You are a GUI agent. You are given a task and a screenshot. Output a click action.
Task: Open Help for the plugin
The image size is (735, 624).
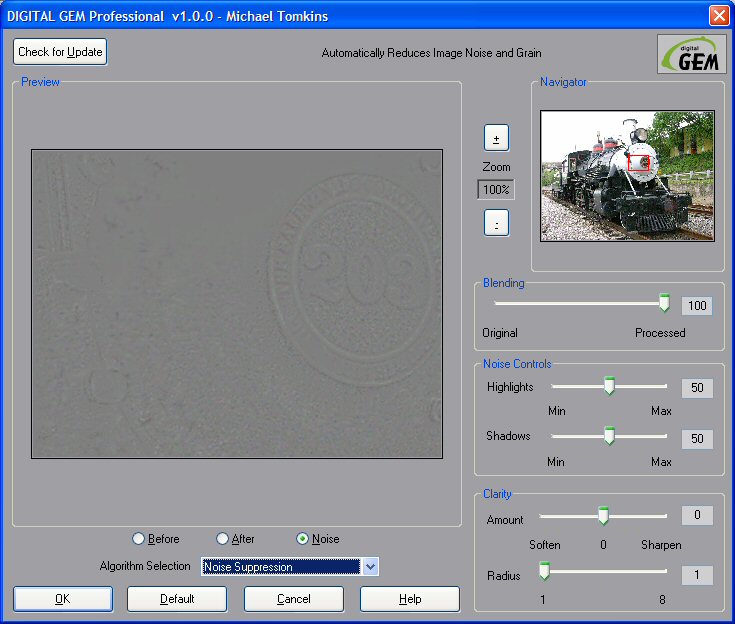(410, 599)
